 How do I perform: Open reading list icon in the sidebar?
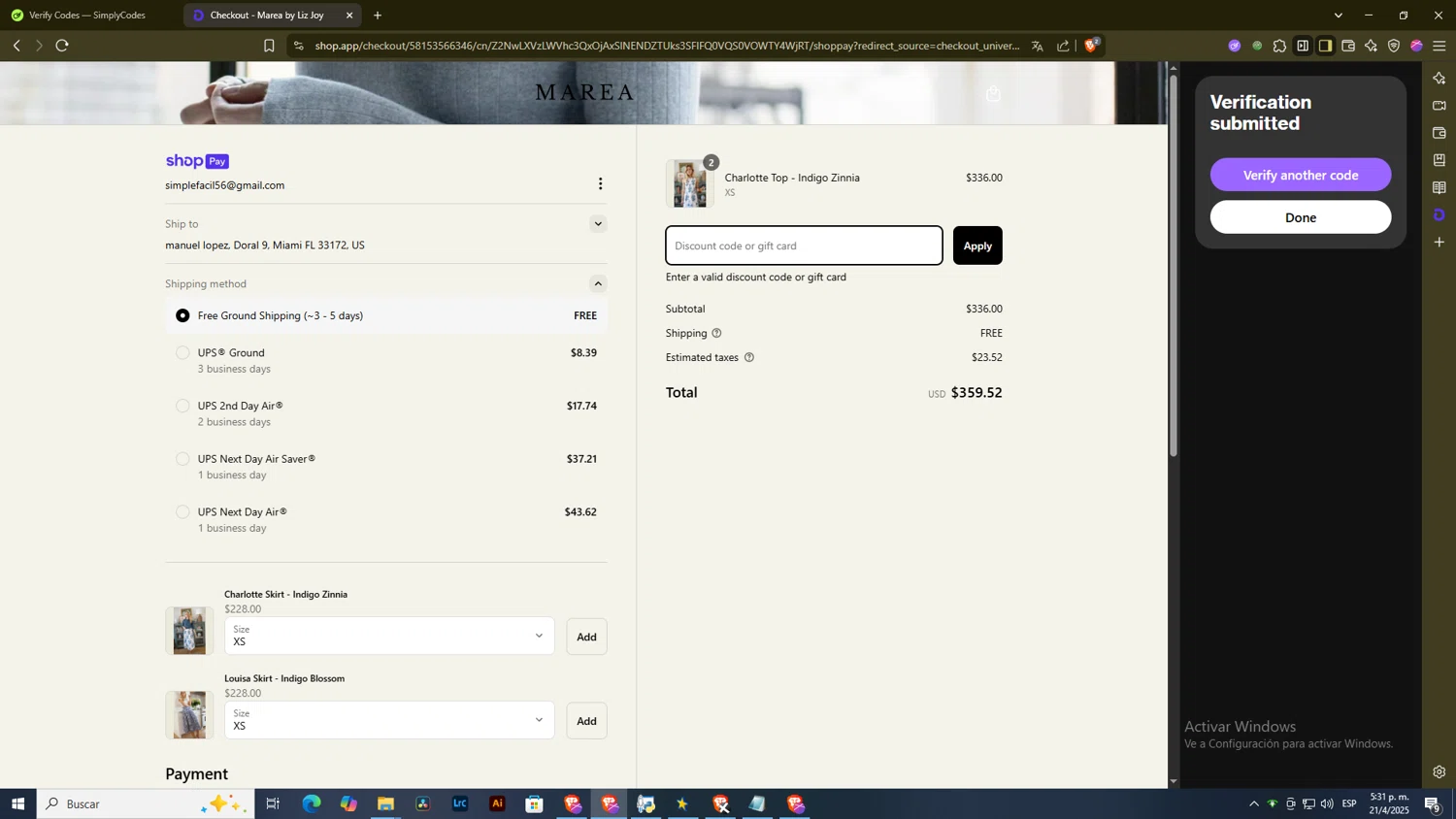point(1439,187)
